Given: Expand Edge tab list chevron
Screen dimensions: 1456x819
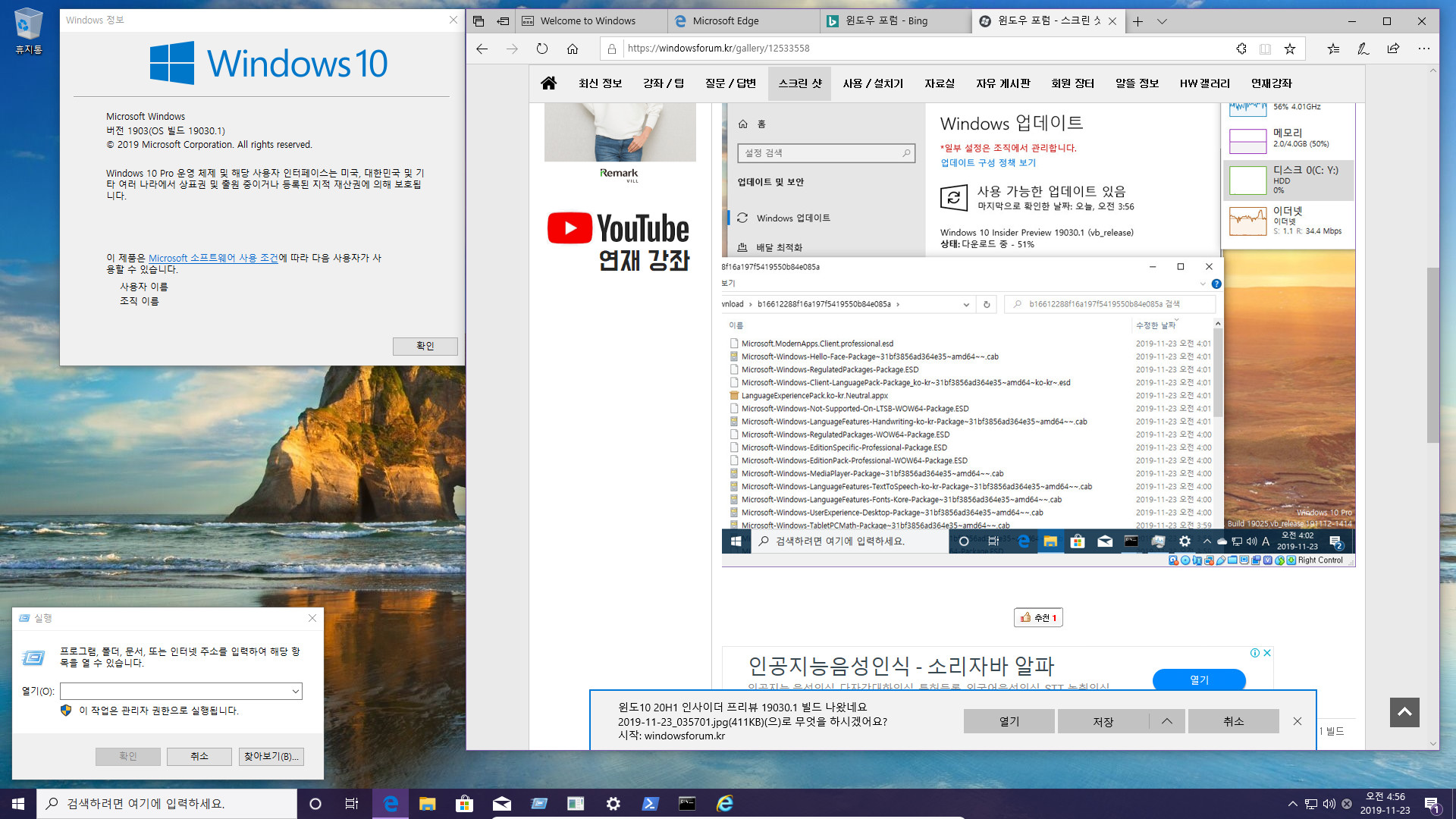Looking at the screenshot, I should click(1162, 21).
